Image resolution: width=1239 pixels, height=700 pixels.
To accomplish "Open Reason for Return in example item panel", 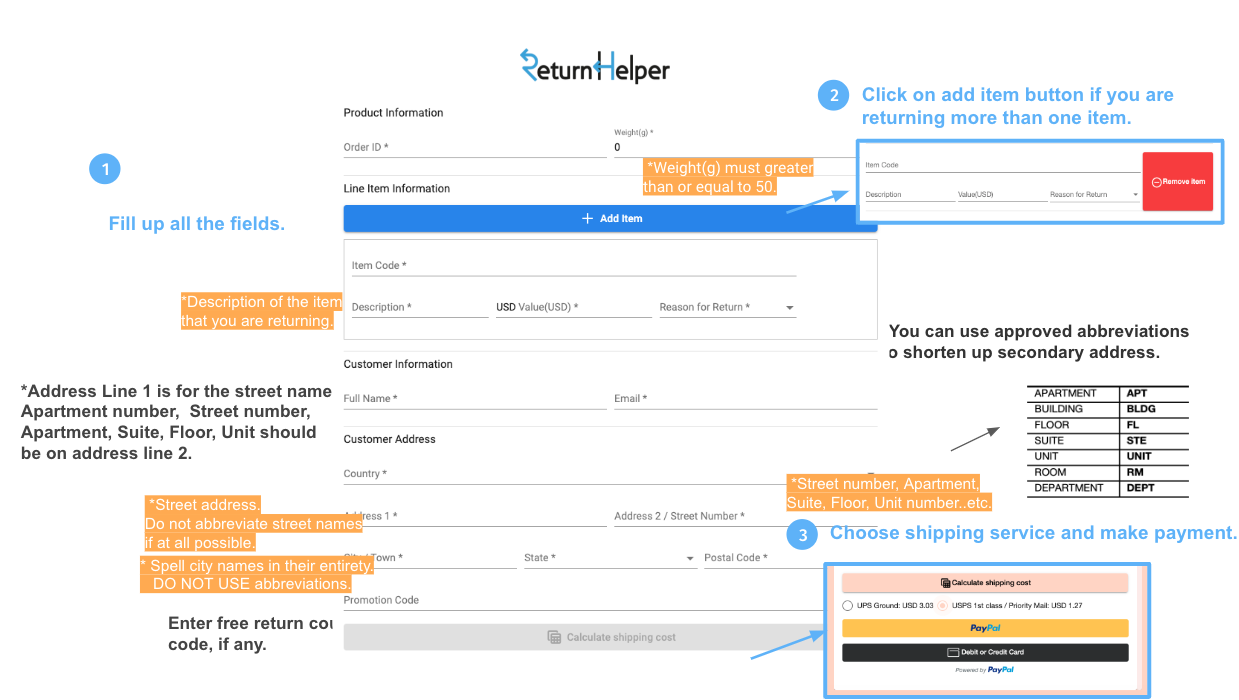I will (1136, 195).
